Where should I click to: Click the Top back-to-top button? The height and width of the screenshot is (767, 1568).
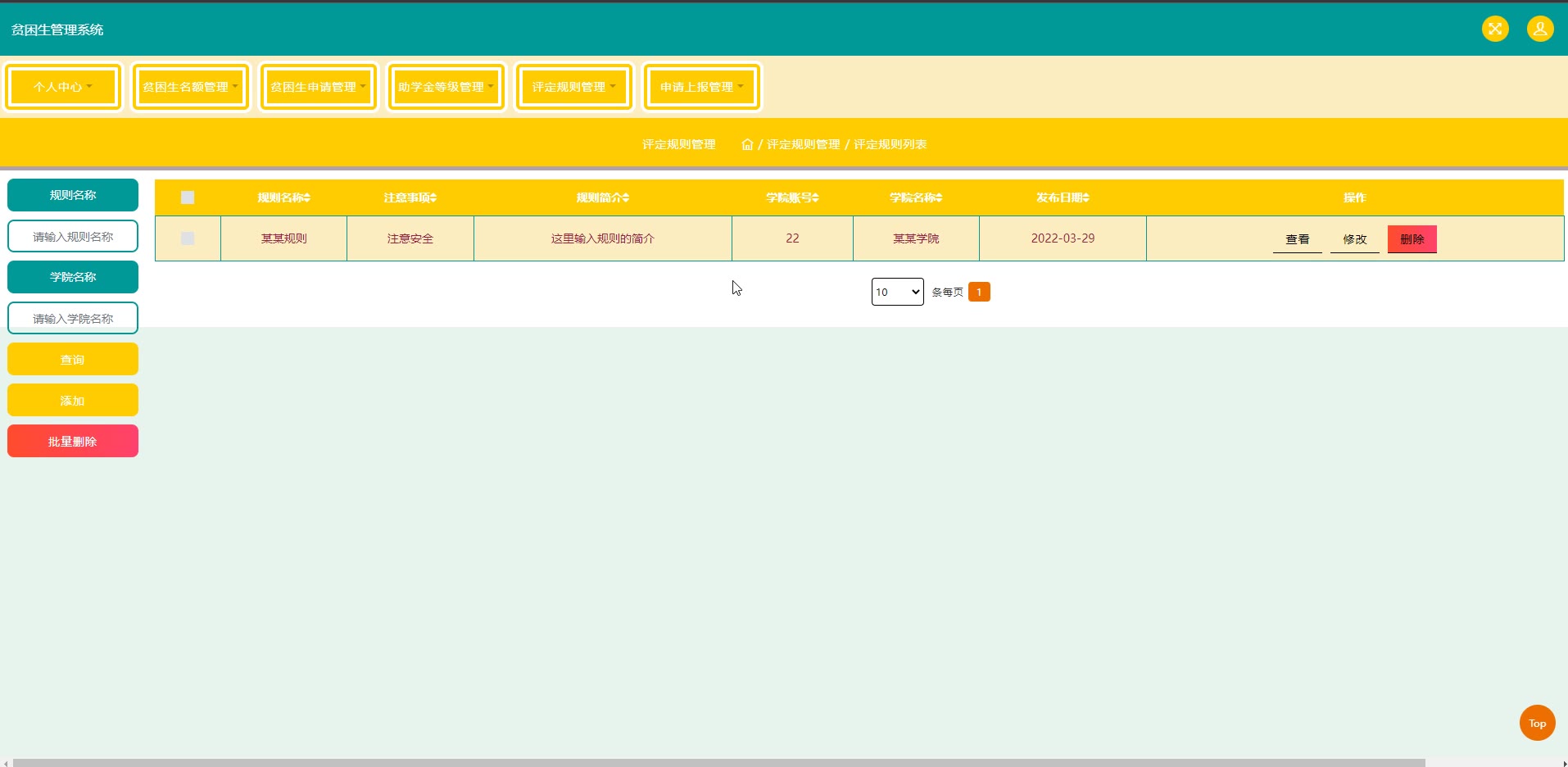click(1538, 723)
